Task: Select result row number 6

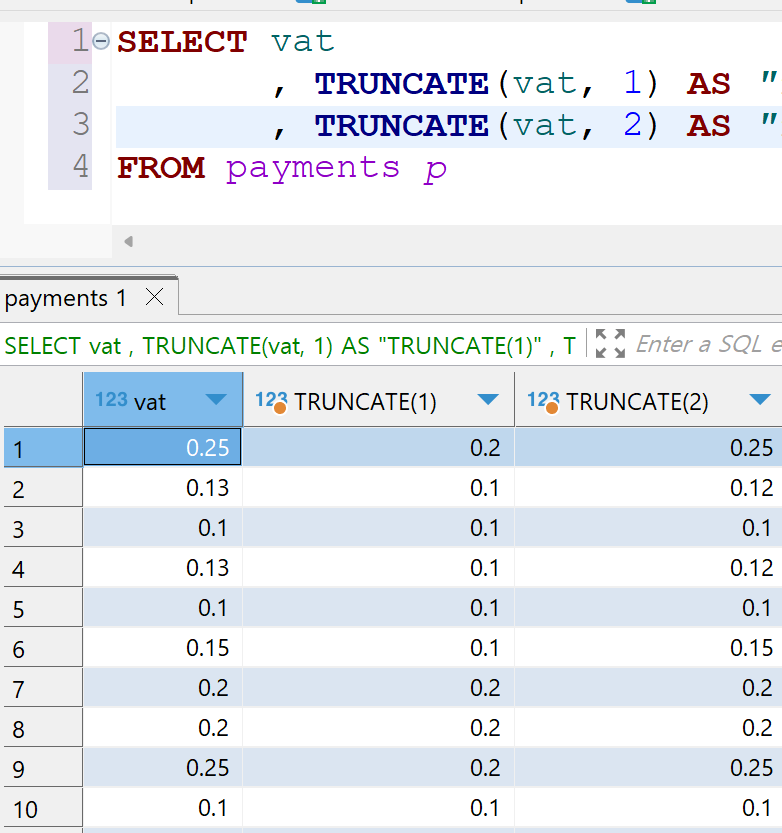Action: [x=43, y=648]
